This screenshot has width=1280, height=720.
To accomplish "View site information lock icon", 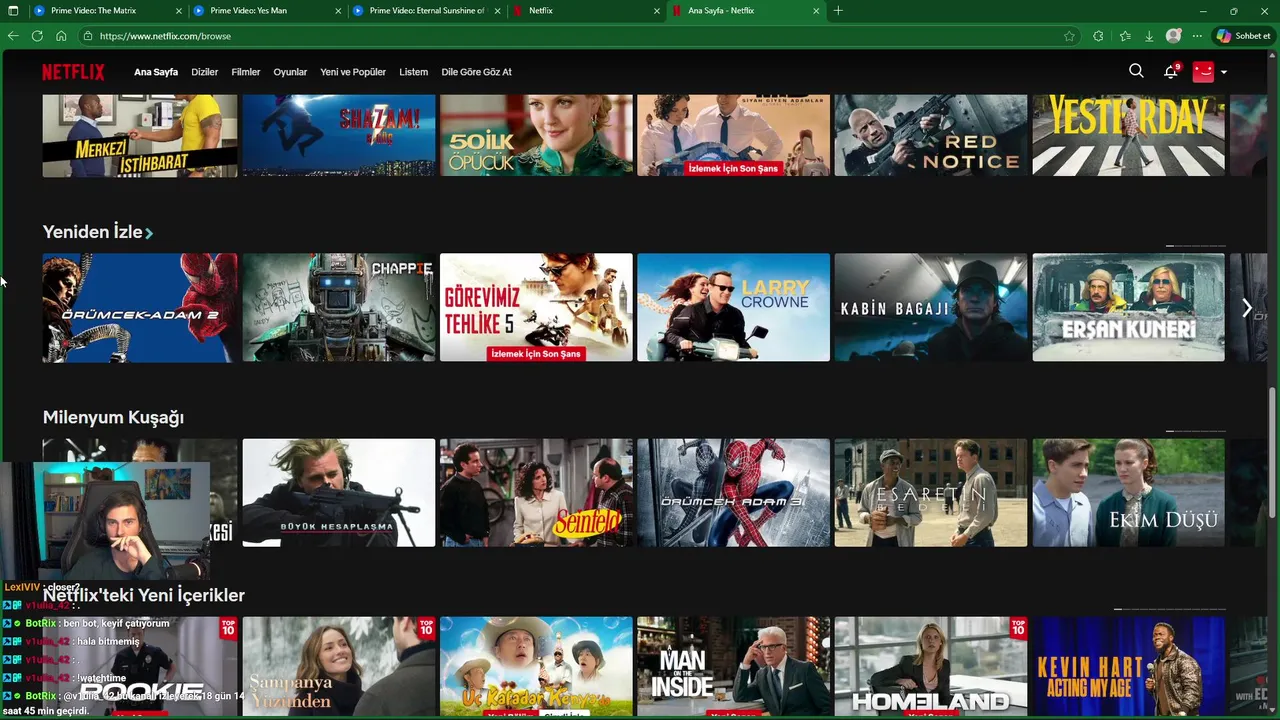I will tap(88, 36).
